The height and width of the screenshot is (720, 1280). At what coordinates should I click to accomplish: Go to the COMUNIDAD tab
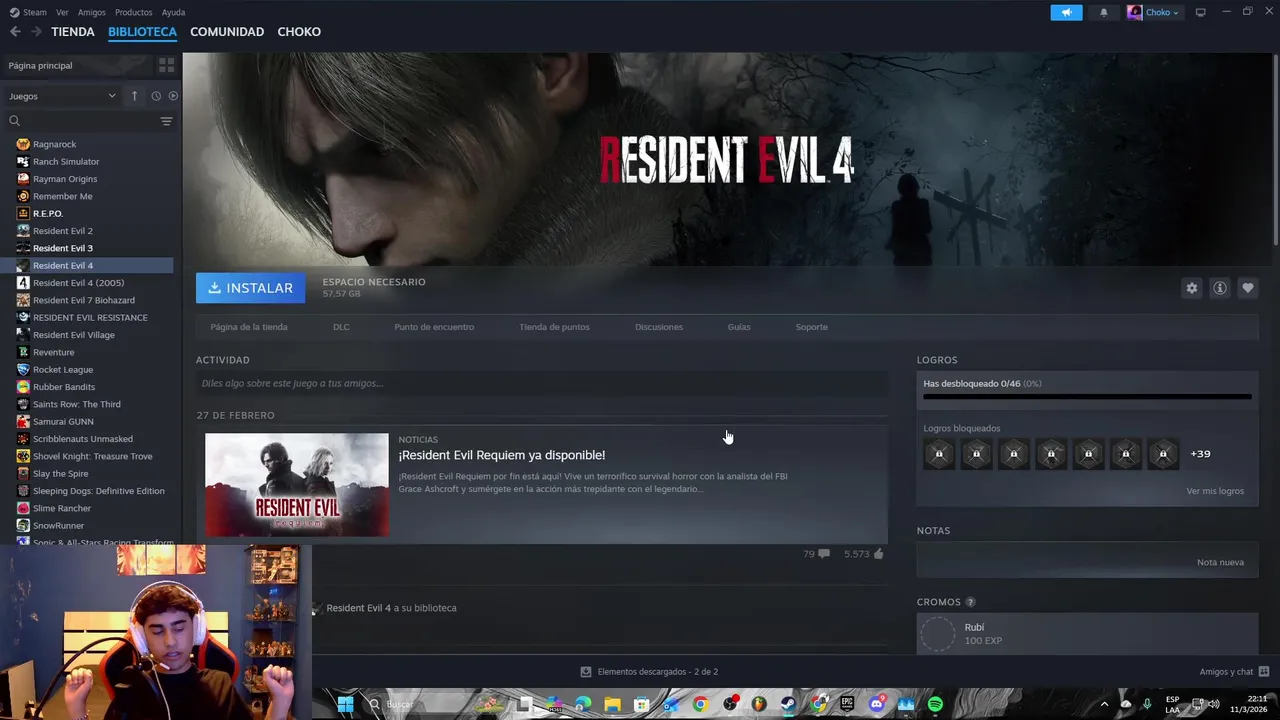click(x=227, y=32)
